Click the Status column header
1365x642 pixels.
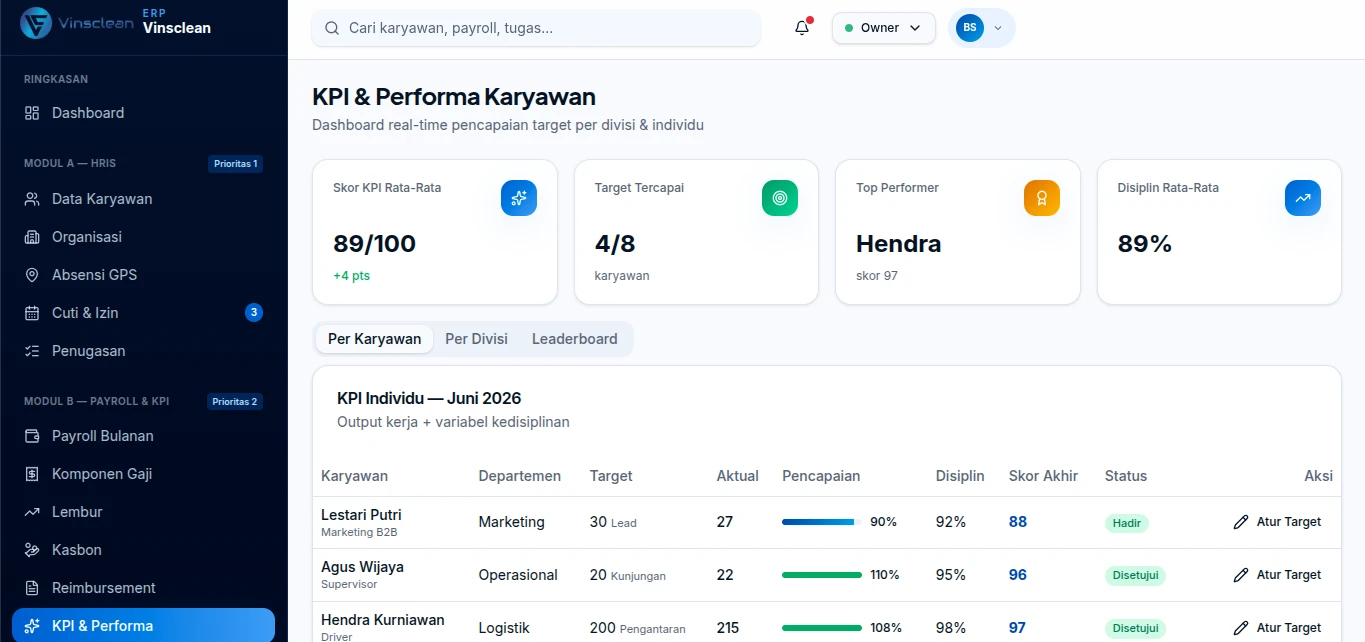pyautogui.click(x=1126, y=476)
